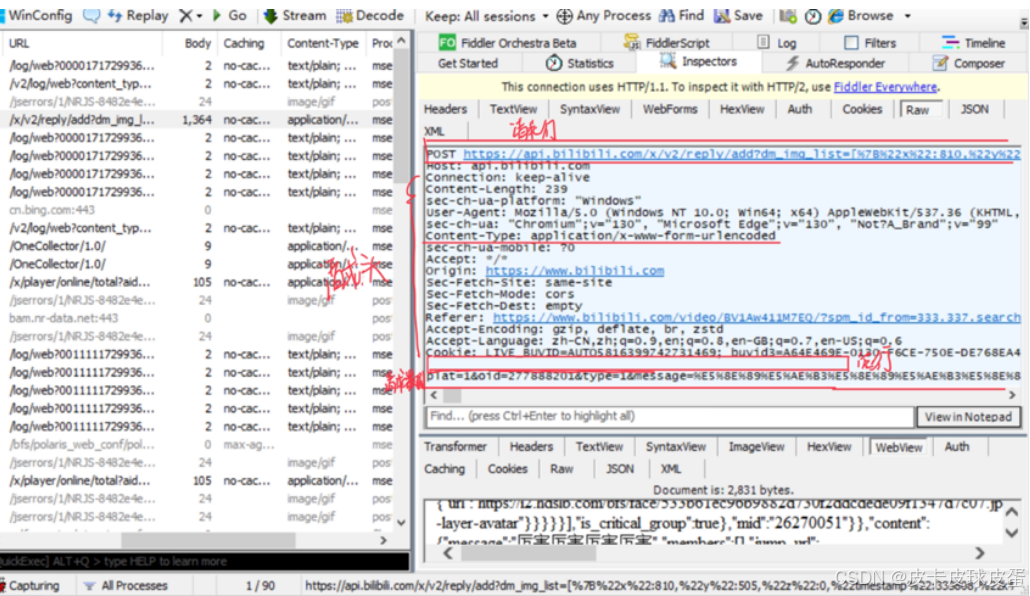The image size is (1030, 596).
Task: Click response WebView scroll down arrow
Action: point(1012,533)
